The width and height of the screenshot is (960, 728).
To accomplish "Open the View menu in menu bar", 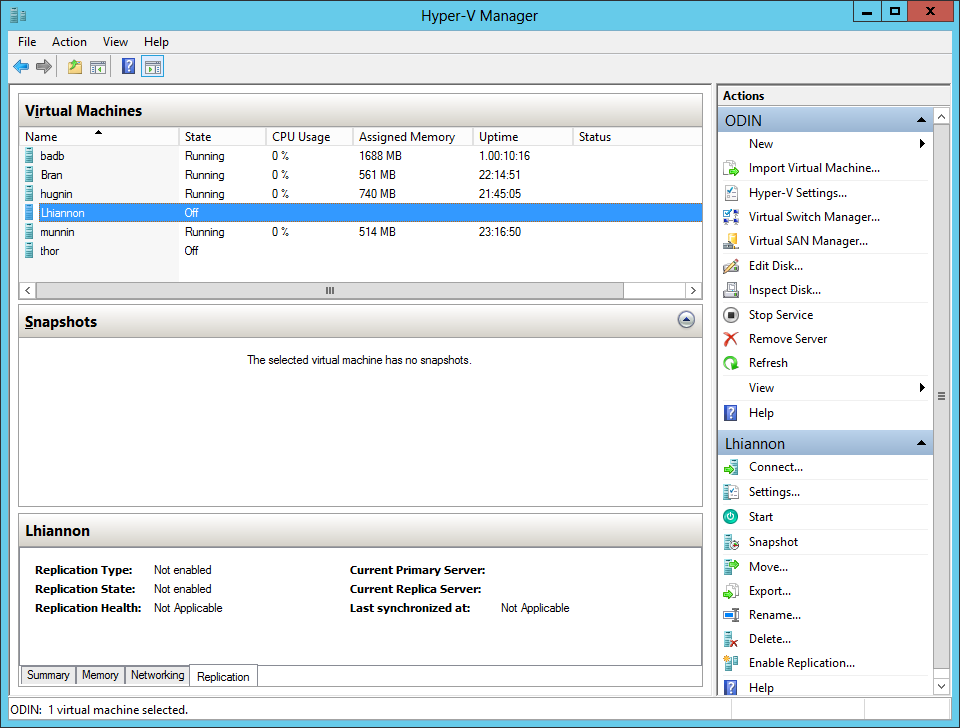I will [x=115, y=42].
